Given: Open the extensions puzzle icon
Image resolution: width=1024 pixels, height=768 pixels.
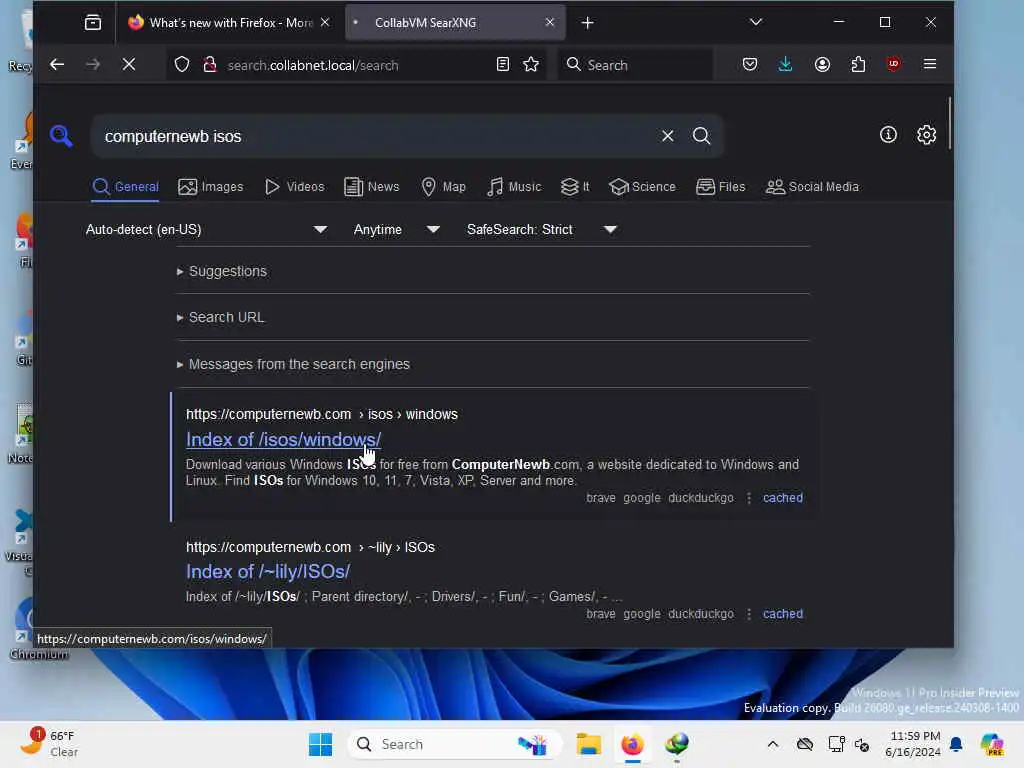Looking at the screenshot, I should pos(858,64).
